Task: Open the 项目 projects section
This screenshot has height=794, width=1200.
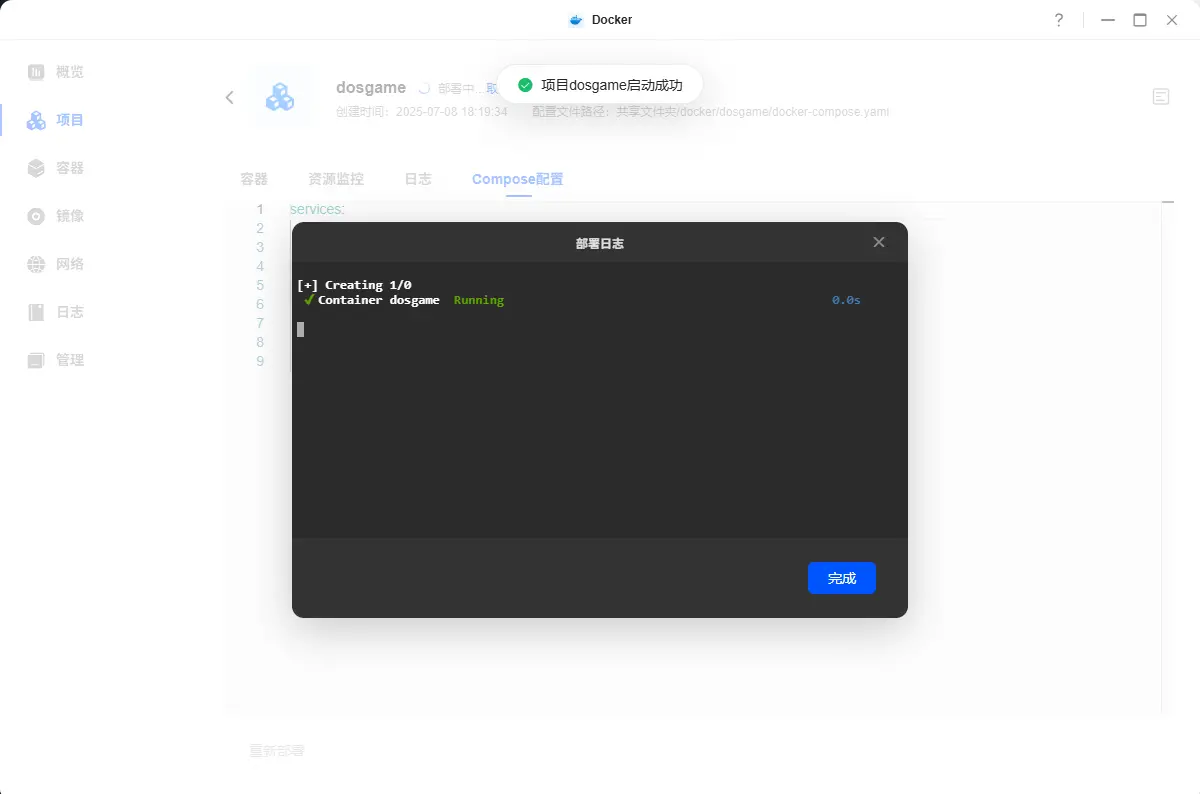Action: point(37,120)
